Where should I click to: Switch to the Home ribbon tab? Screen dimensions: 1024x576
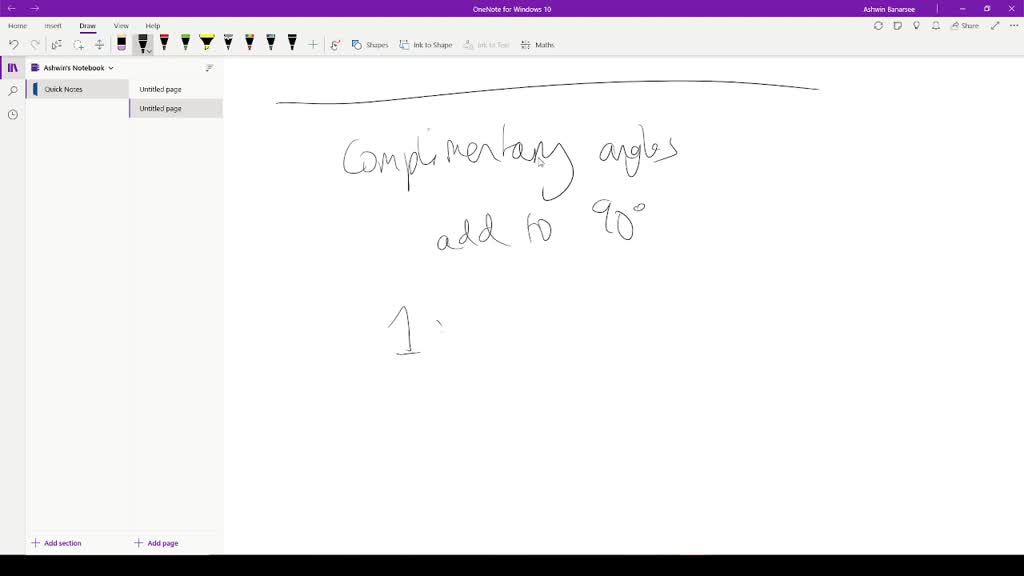point(18,25)
